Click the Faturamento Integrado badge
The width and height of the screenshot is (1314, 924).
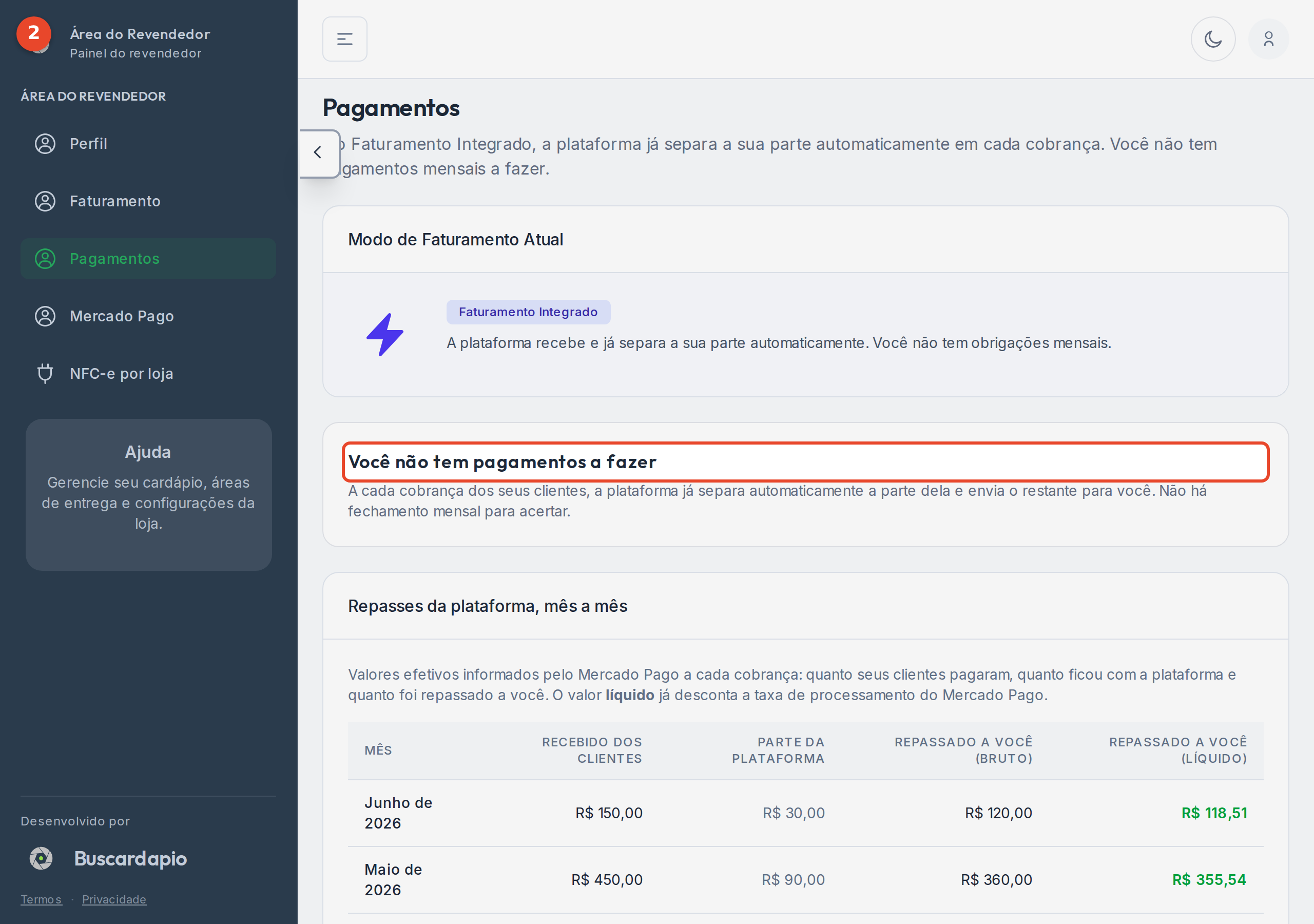[528, 312]
